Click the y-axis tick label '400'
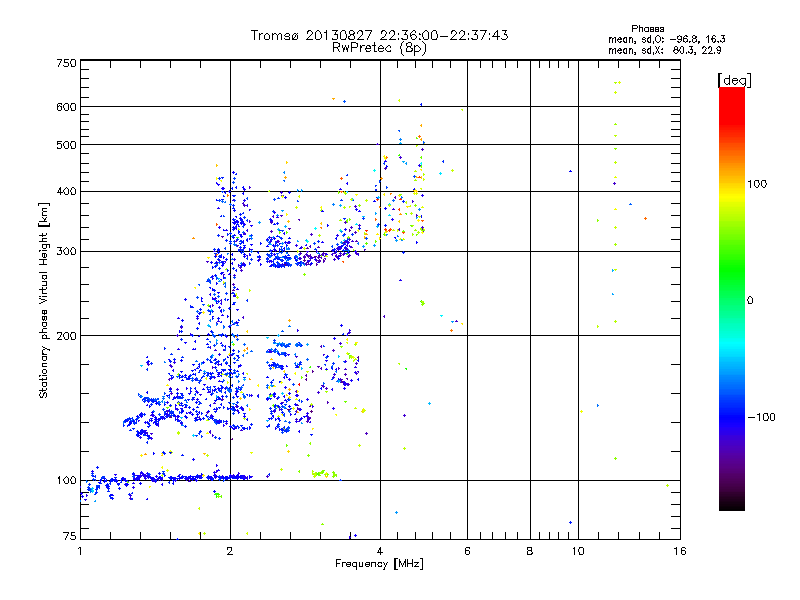This screenshot has height=600, width=800. tap(67, 192)
